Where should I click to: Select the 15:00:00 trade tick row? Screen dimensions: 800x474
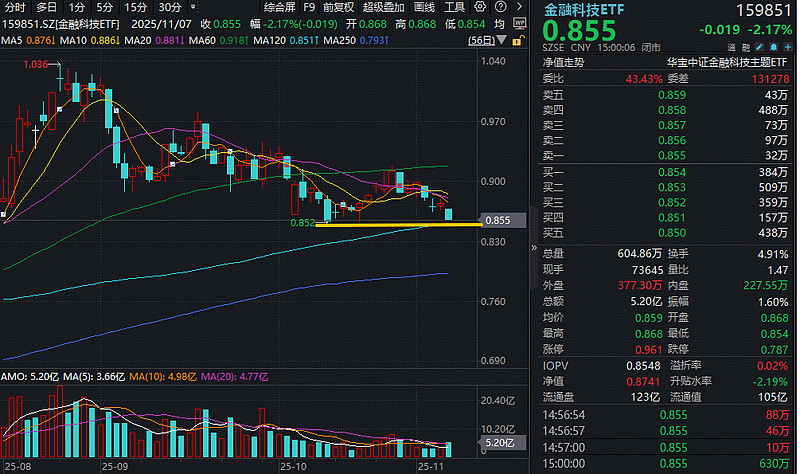[665, 464]
